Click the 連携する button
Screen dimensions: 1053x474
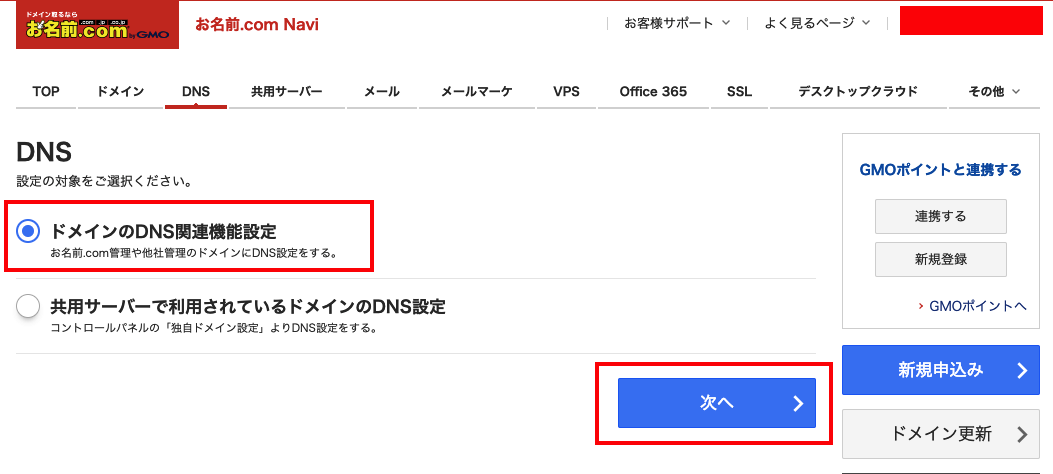[x=940, y=216]
